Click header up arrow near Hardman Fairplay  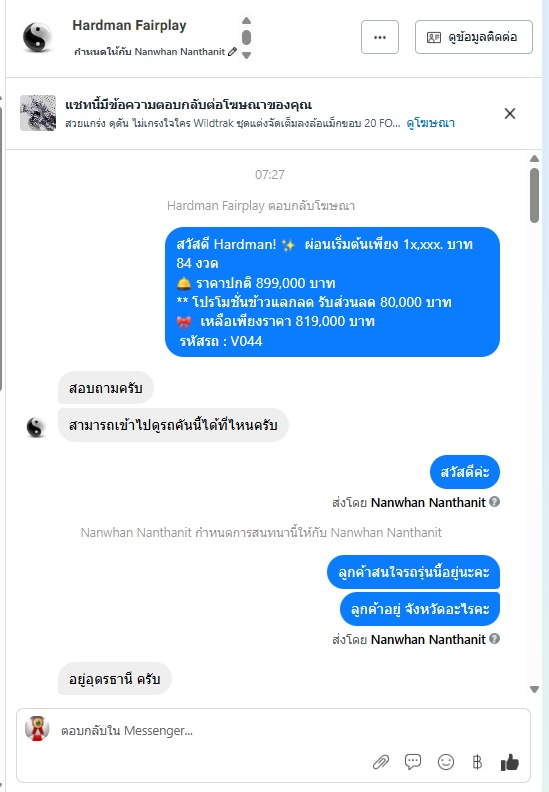click(246, 21)
